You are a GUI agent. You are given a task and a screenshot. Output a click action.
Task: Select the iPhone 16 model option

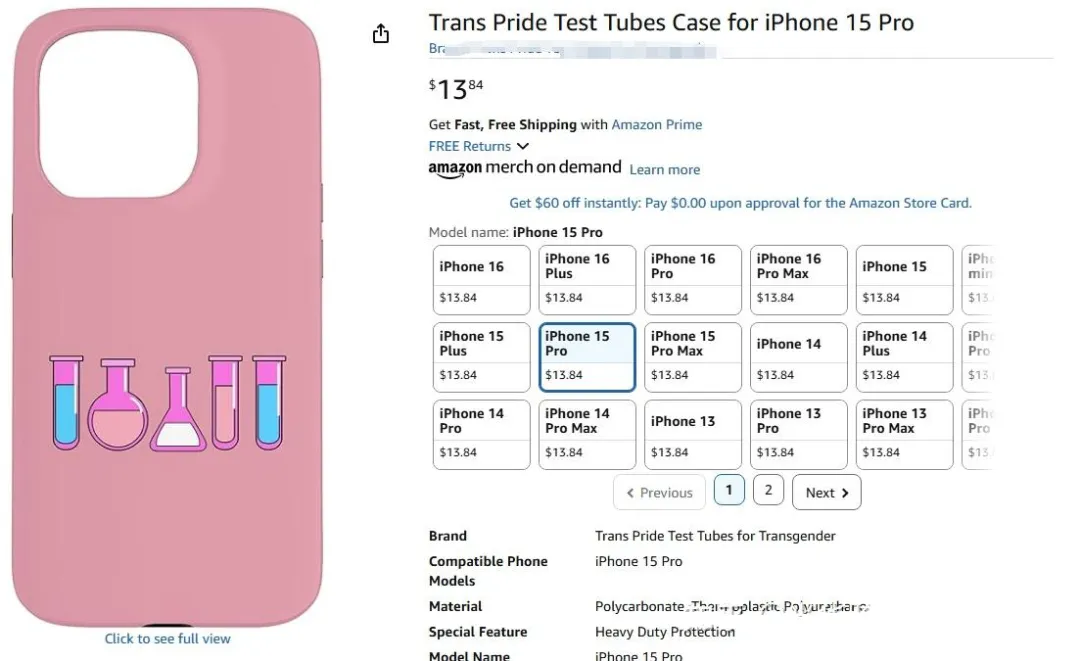click(483, 280)
